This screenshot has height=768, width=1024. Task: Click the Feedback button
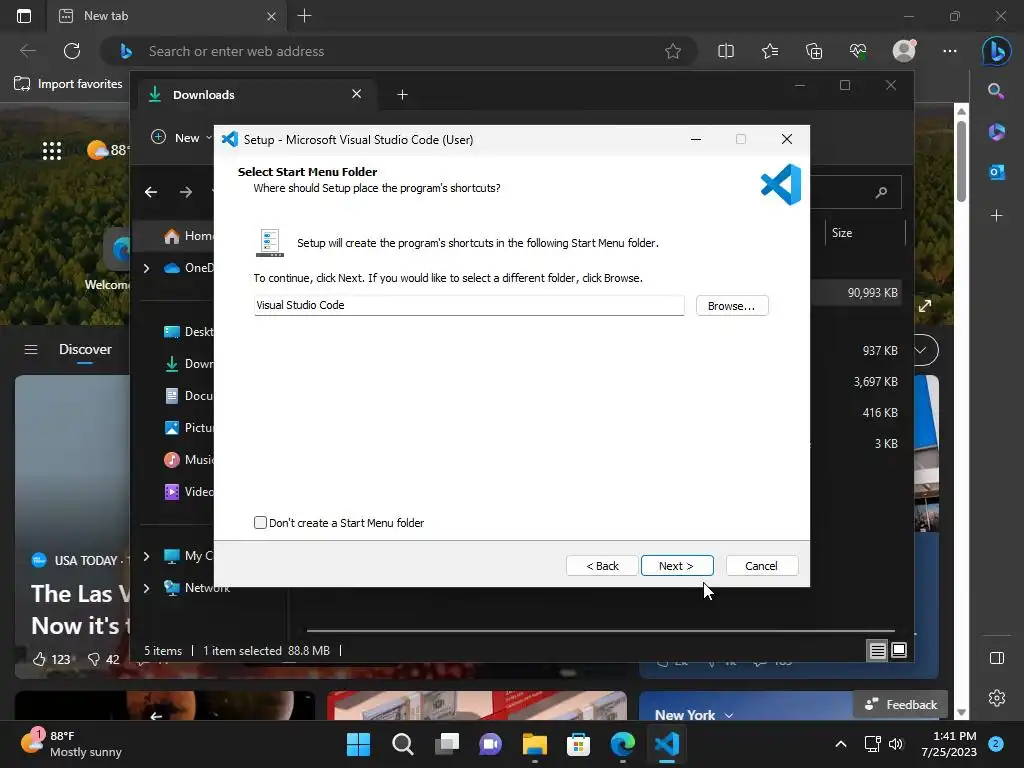901,705
